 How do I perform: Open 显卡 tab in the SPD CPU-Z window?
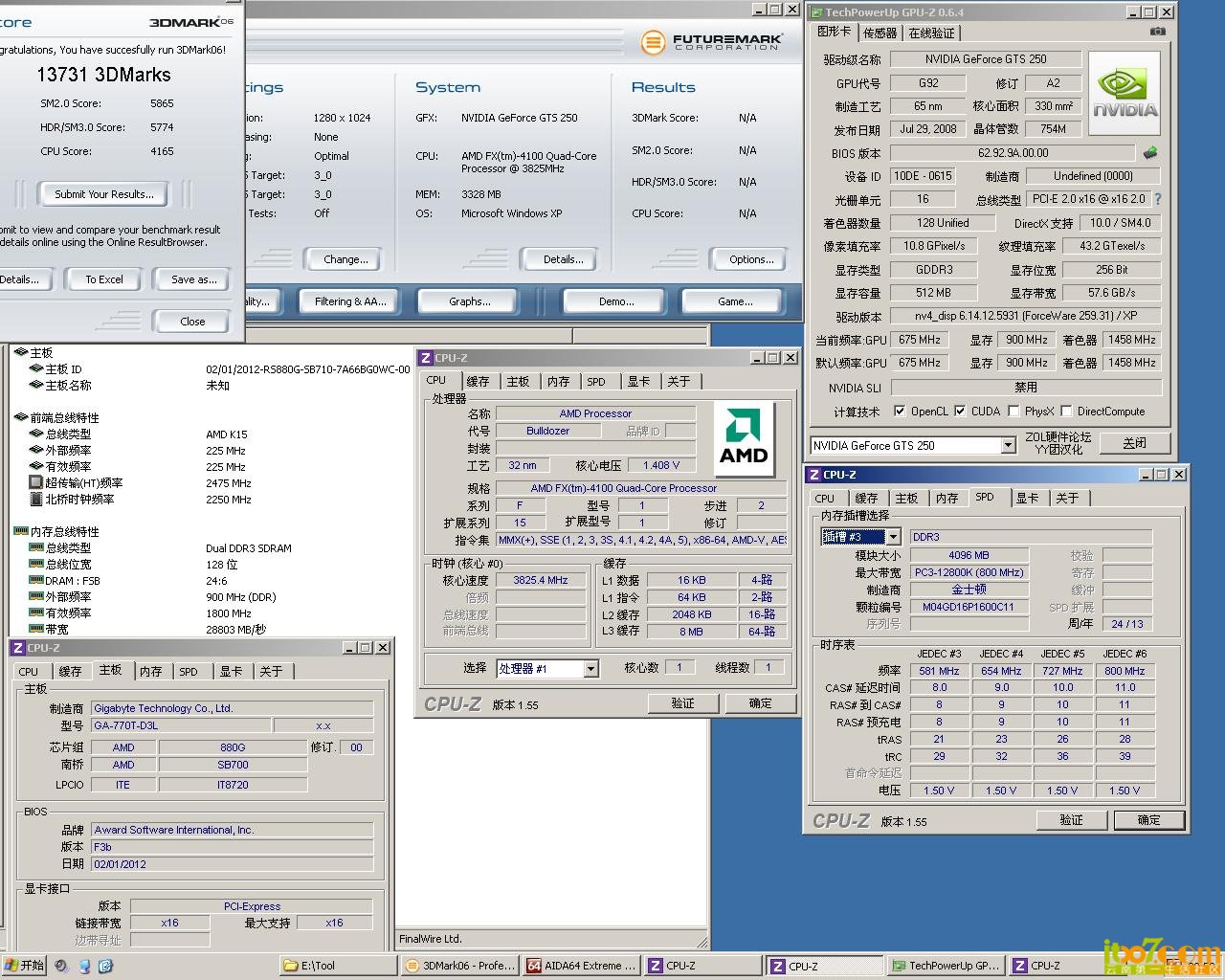point(1027,498)
